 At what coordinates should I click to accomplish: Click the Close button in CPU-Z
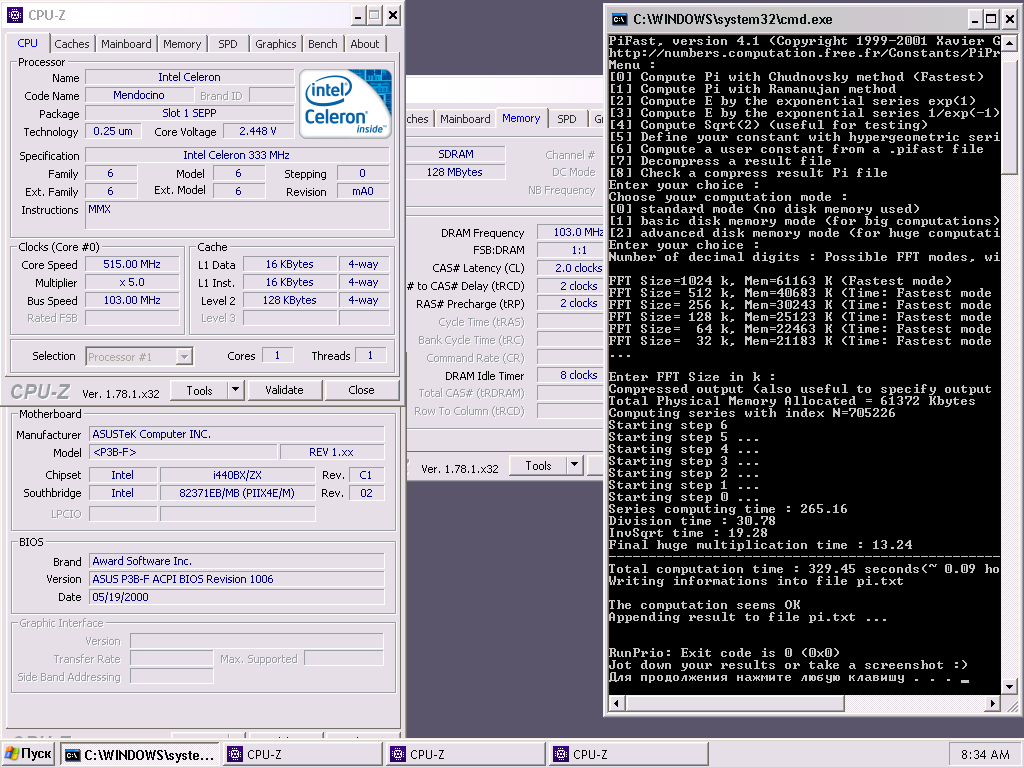click(x=361, y=390)
